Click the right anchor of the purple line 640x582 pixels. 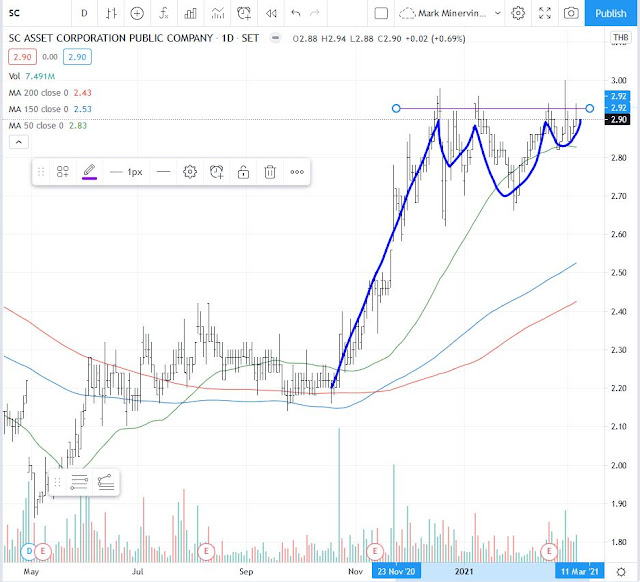pyautogui.click(x=589, y=109)
